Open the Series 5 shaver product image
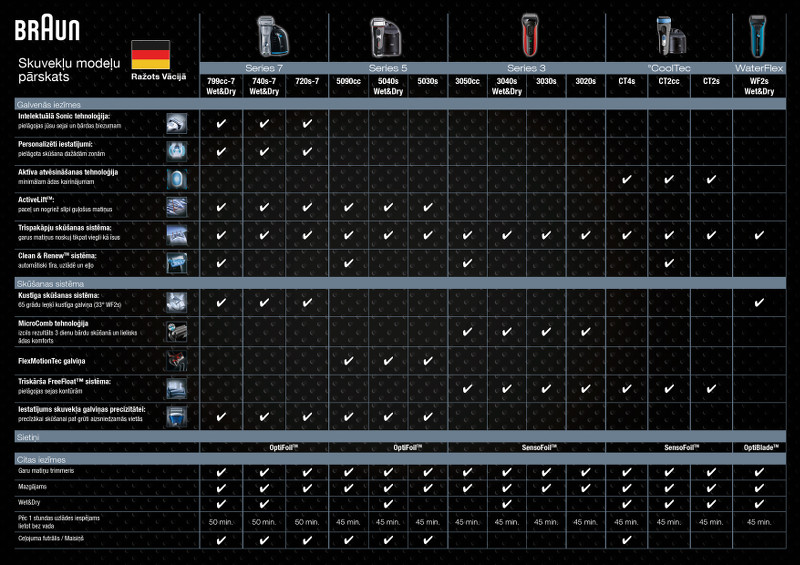The height and width of the screenshot is (565, 800). tap(386, 37)
